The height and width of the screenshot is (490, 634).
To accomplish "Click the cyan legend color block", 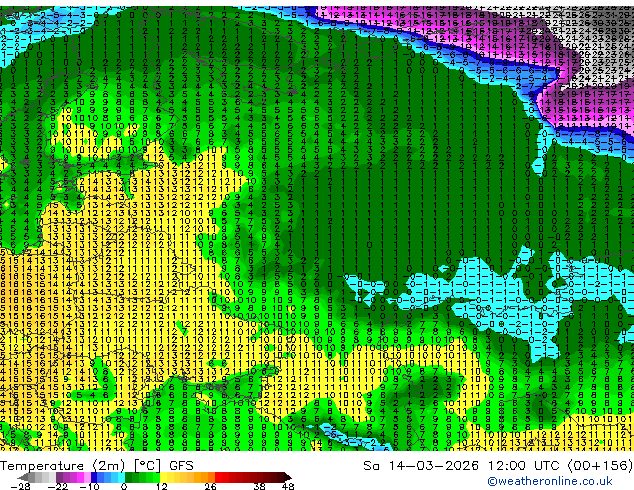I will (x=121, y=477).
